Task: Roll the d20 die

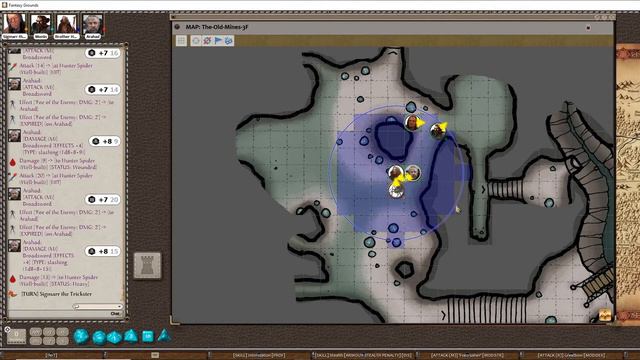Action: 81,336
